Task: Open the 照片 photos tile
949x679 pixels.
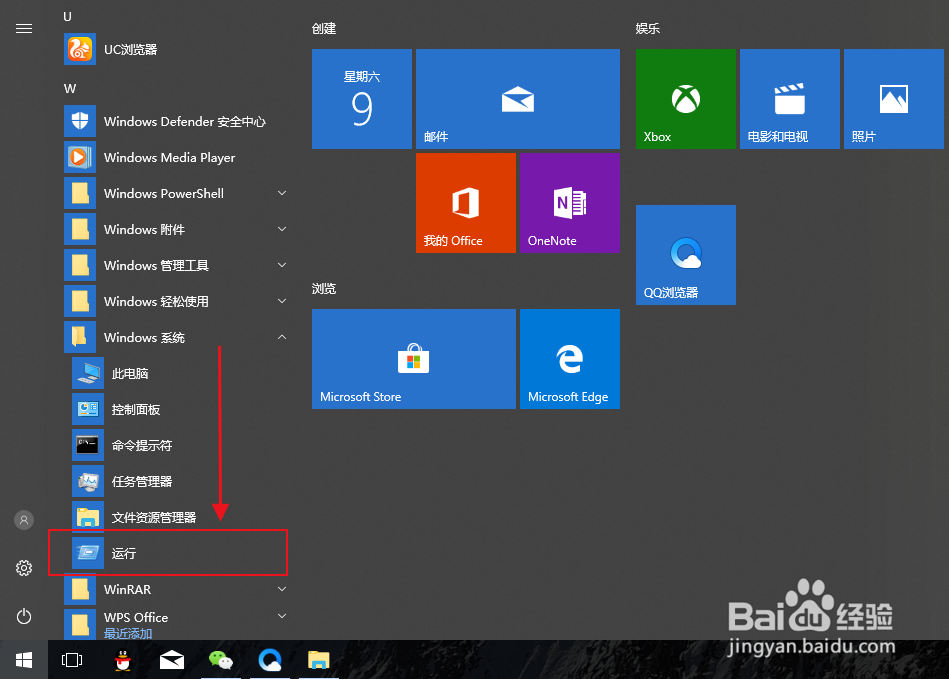Action: 894,99
